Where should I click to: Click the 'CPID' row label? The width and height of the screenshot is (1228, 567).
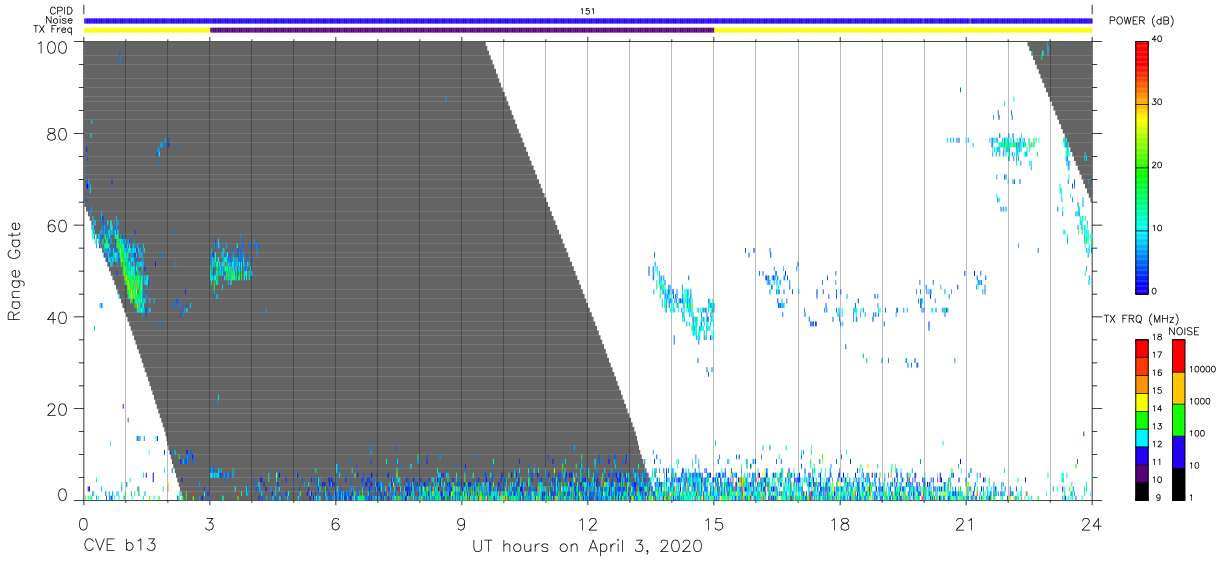(61, 11)
